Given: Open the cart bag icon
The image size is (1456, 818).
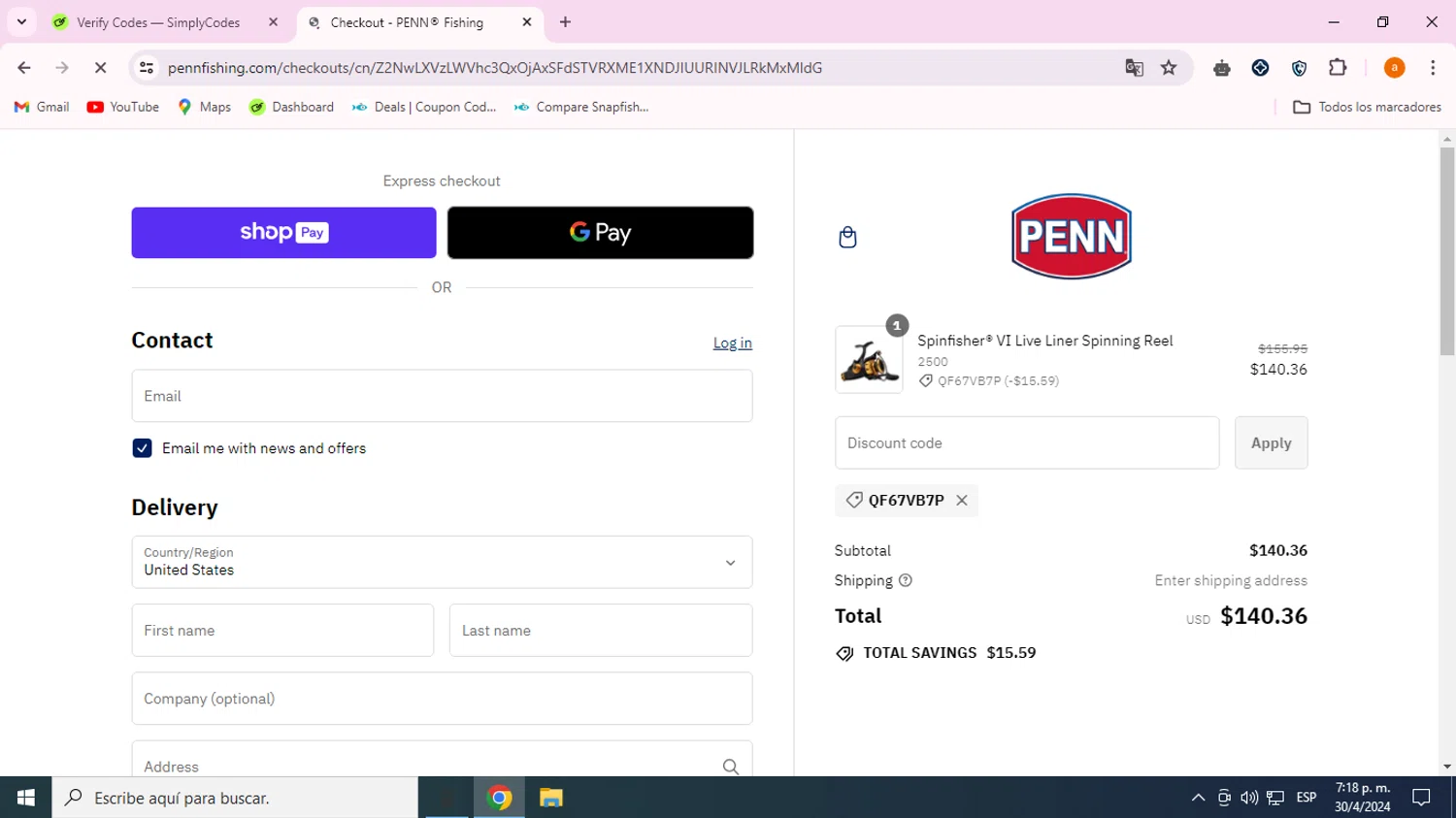Looking at the screenshot, I should pyautogui.click(x=847, y=238).
